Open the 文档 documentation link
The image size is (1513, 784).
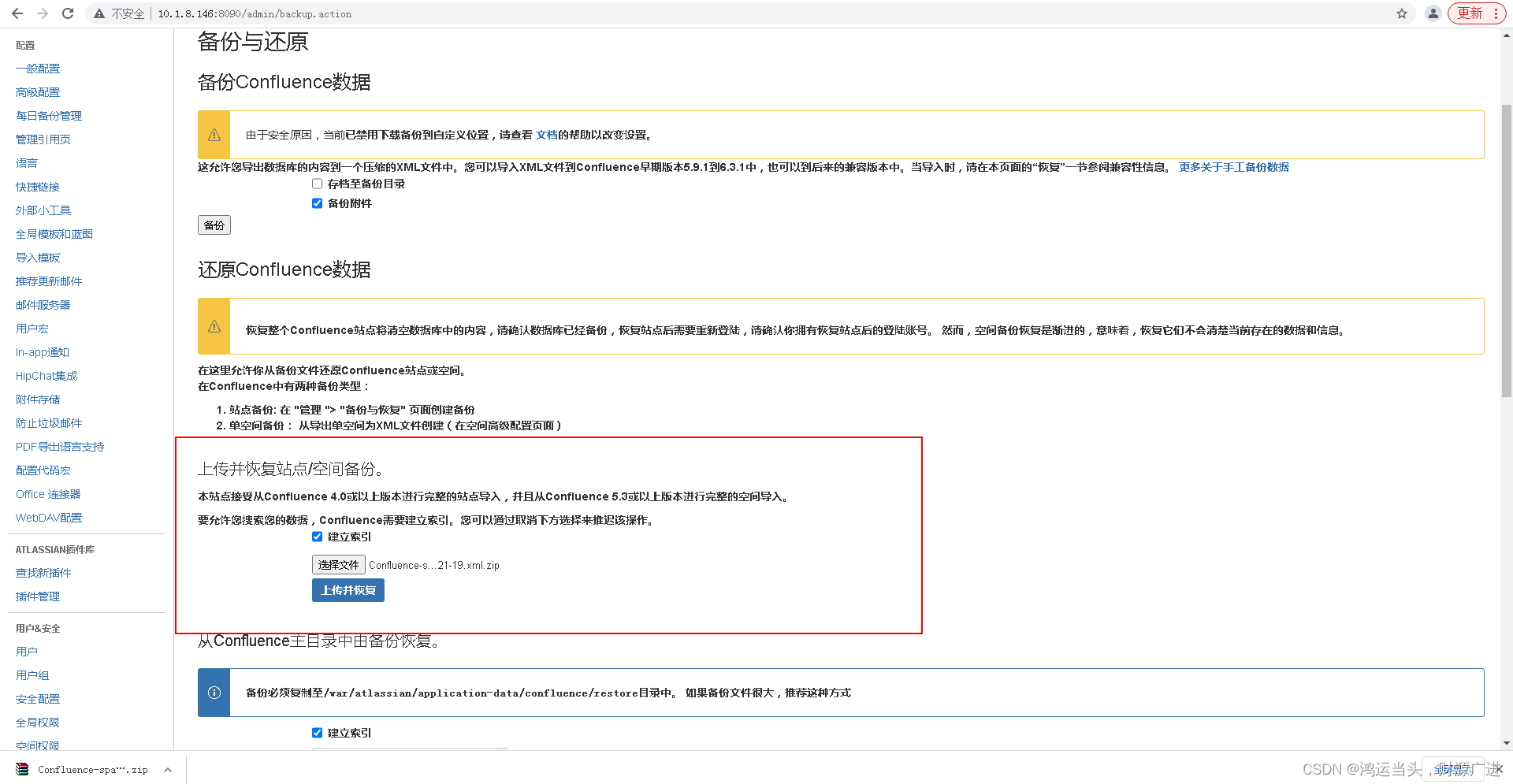pos(547,135)
